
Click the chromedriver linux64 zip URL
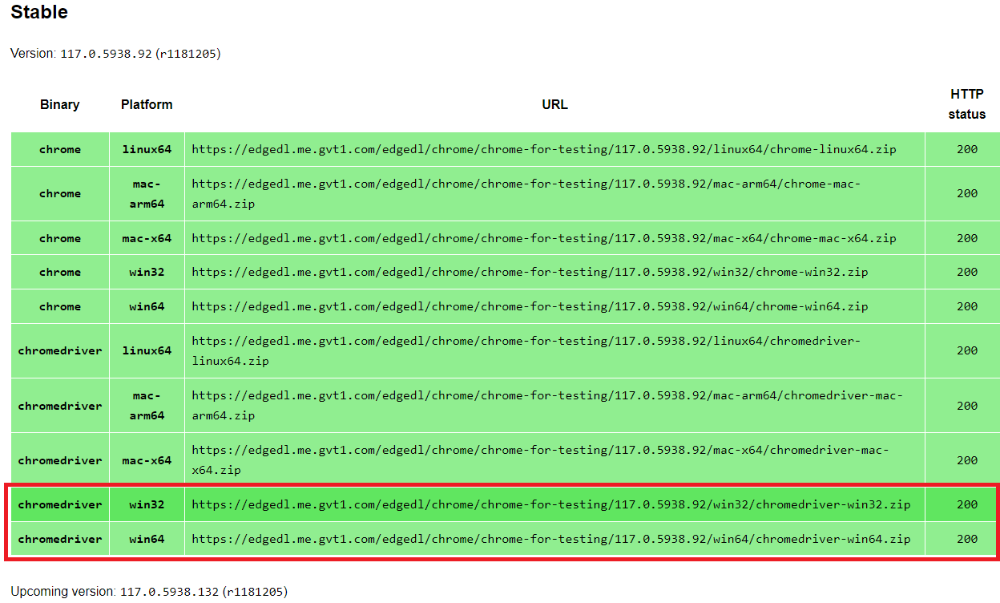point(526,351)
